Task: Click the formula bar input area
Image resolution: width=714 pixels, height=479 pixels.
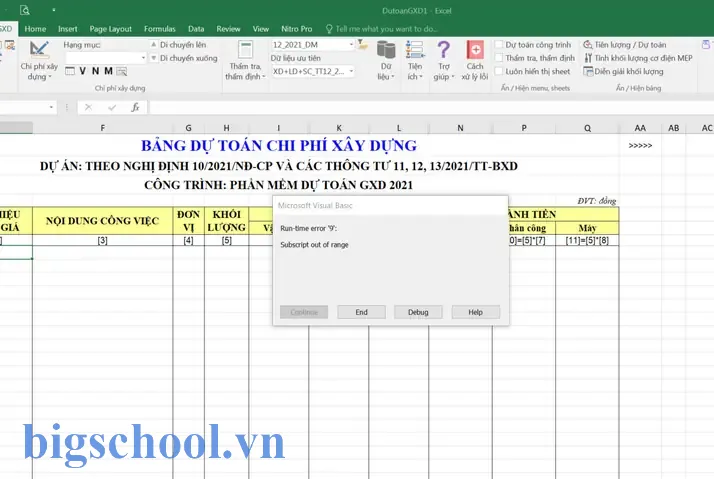Action: [x=431, y=107]
